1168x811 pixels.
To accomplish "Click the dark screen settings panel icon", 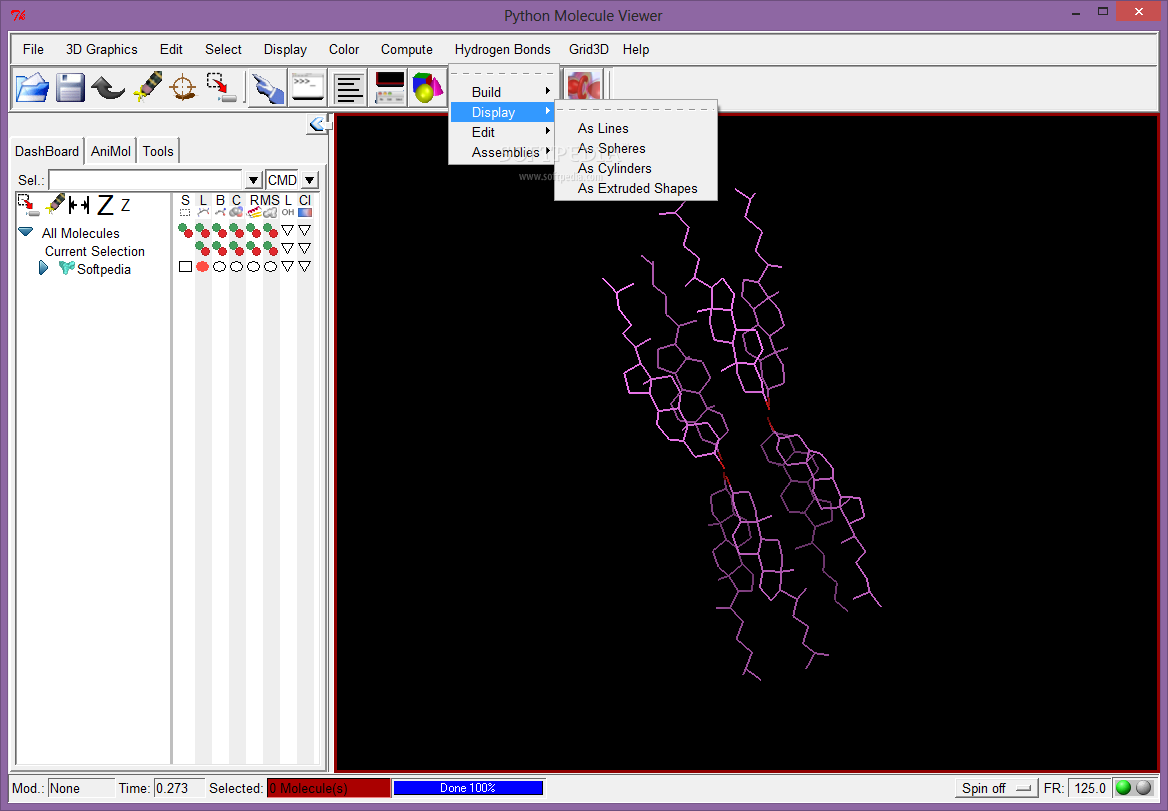I will coord(390,88).
